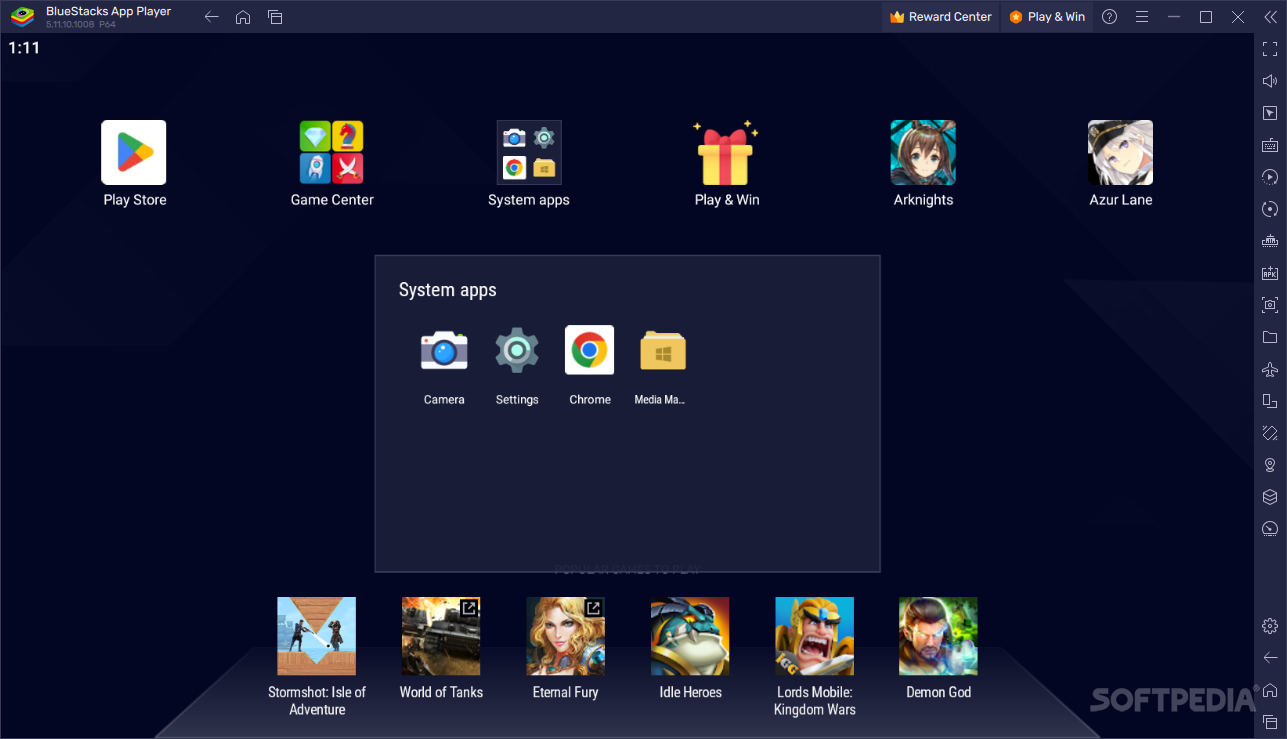Image resolution: width=1287 pixels, height=739 pixels.
Task: Open the Eternal Fury game tile
Action: coord(565,636)
